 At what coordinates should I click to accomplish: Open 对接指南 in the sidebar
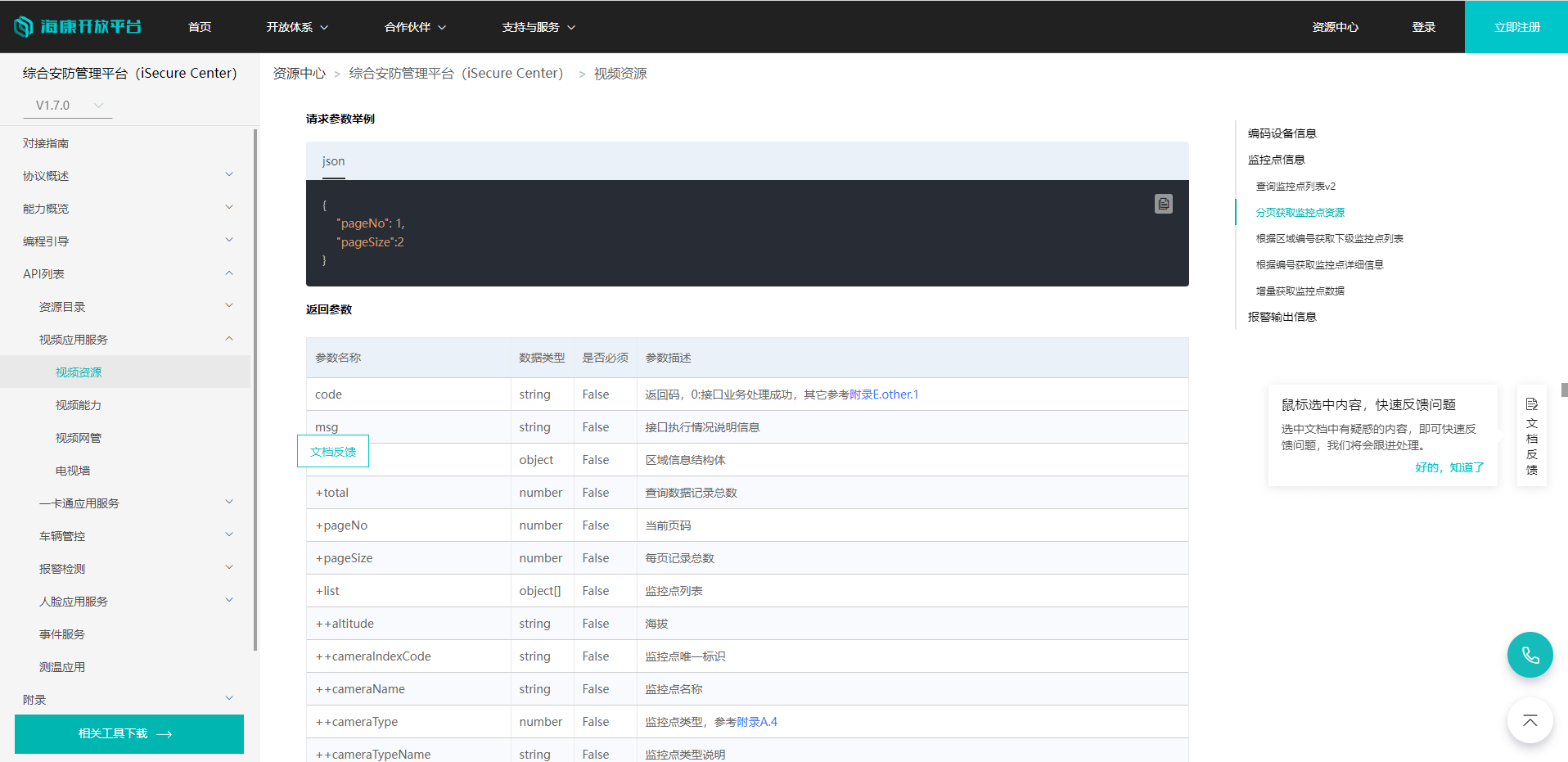pos(46,143)
